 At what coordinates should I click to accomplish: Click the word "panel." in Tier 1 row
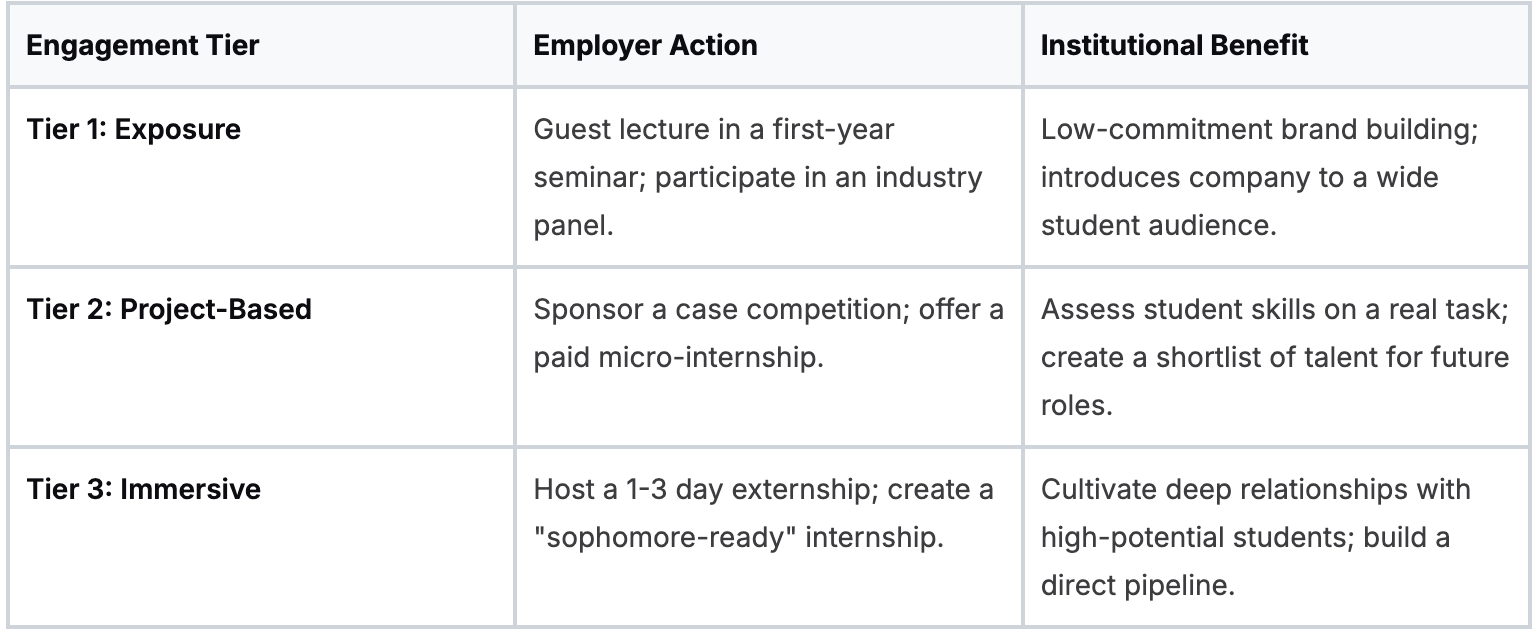tap(572, 225)
